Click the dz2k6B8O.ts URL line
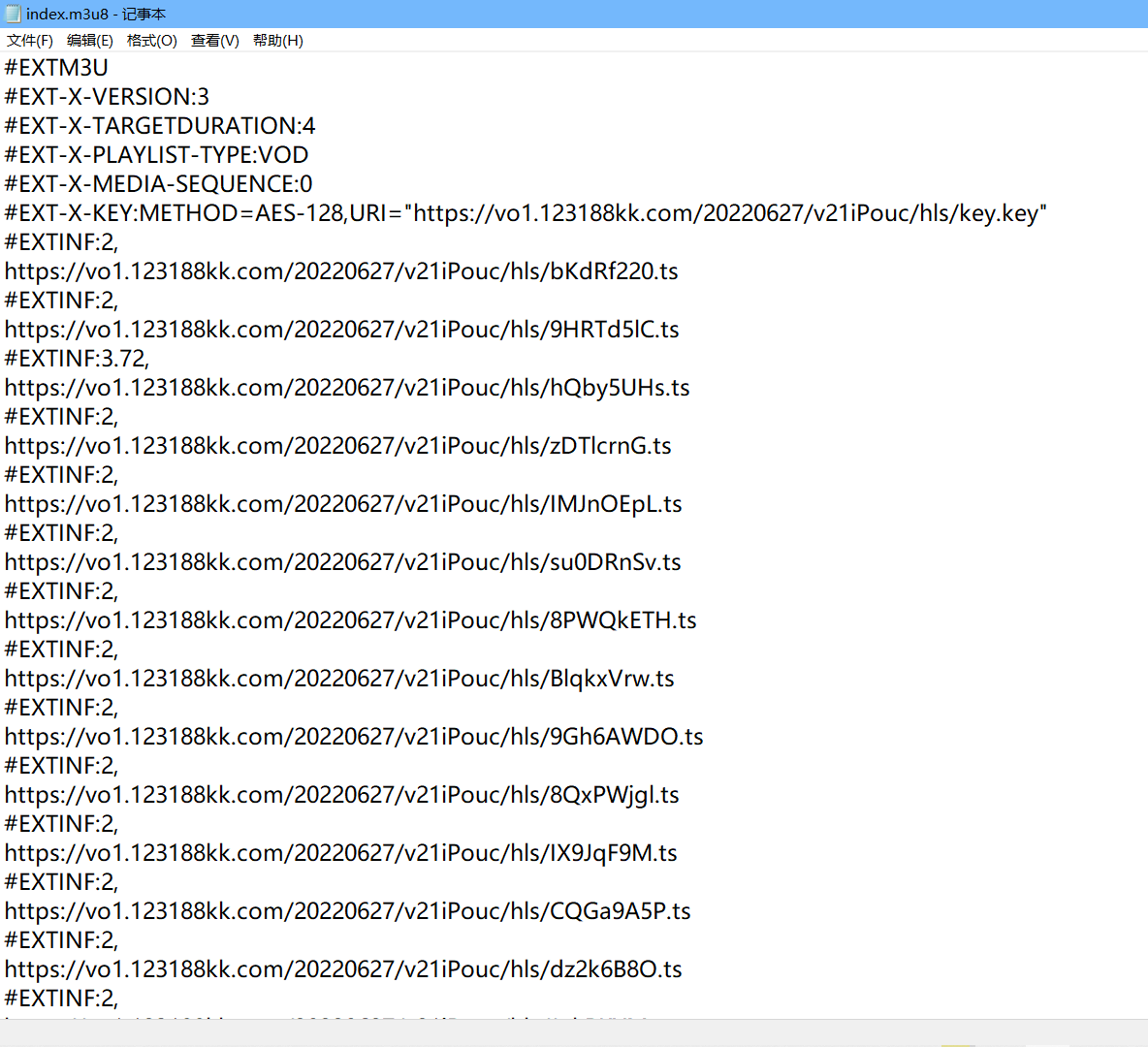Viewport: 1148px width, 1047px height. point(343,969)
